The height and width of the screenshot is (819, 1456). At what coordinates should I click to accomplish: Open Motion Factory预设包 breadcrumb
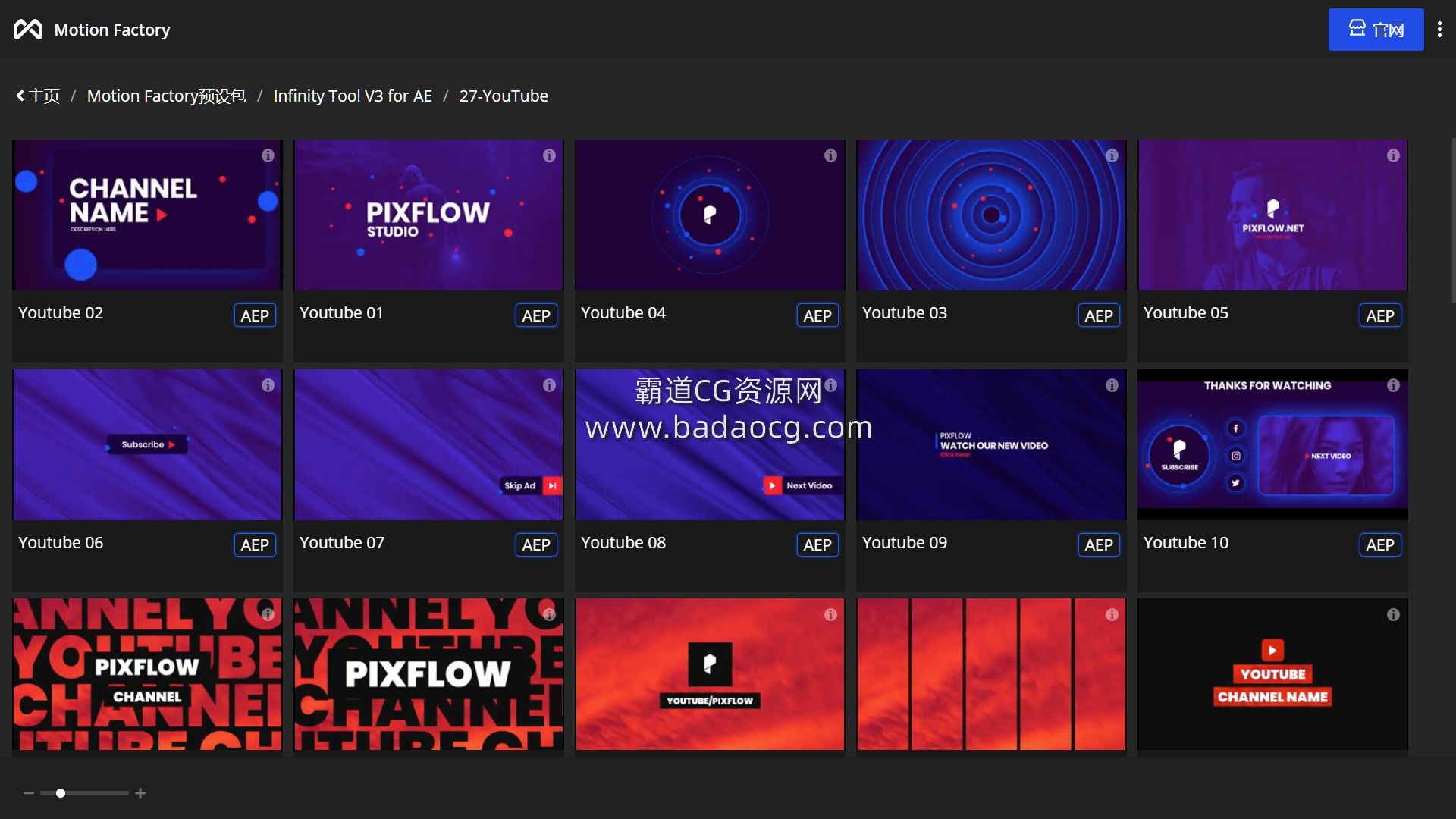click(x=166, y=96)
